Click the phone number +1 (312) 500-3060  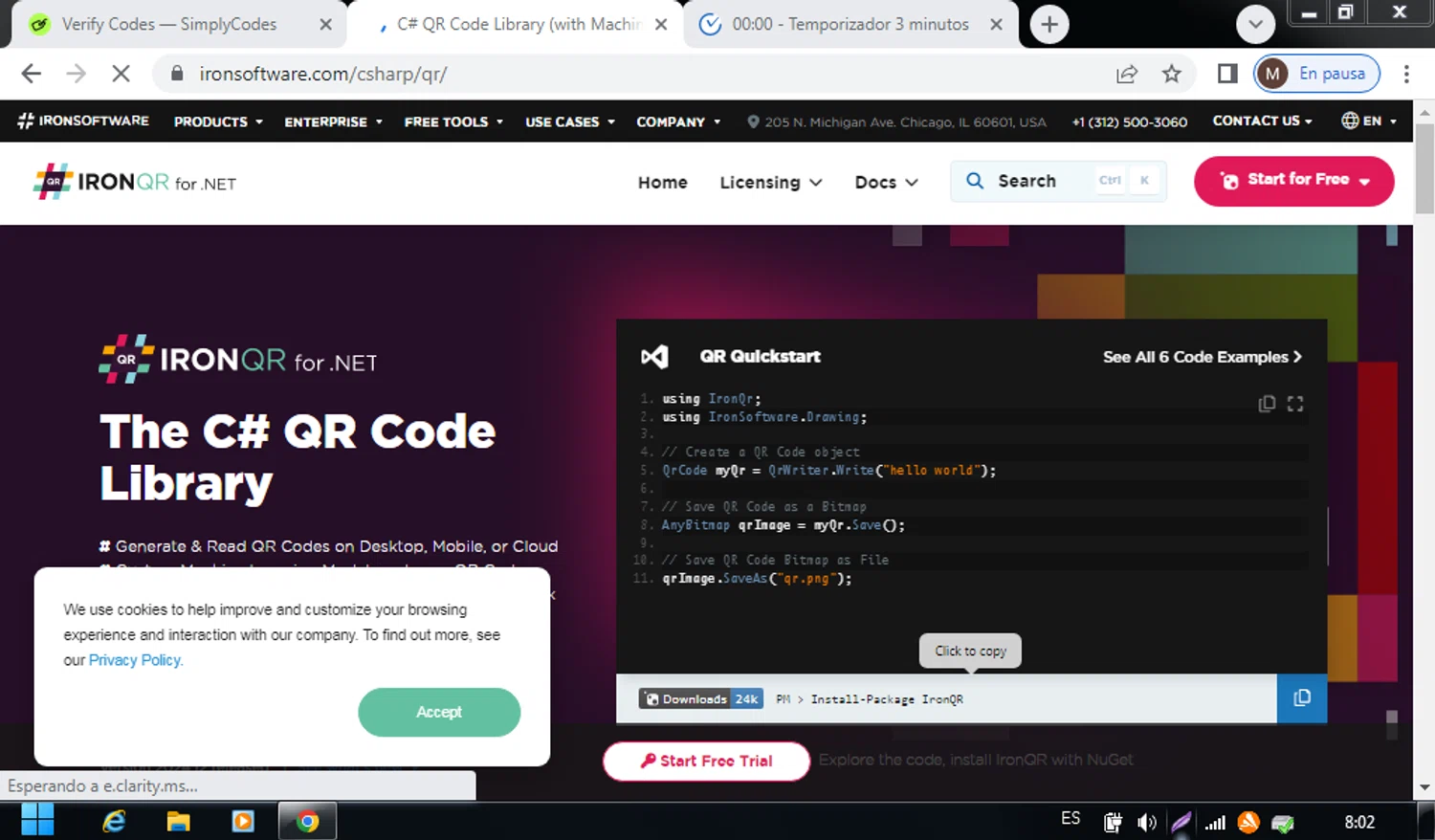(1129, 122)
